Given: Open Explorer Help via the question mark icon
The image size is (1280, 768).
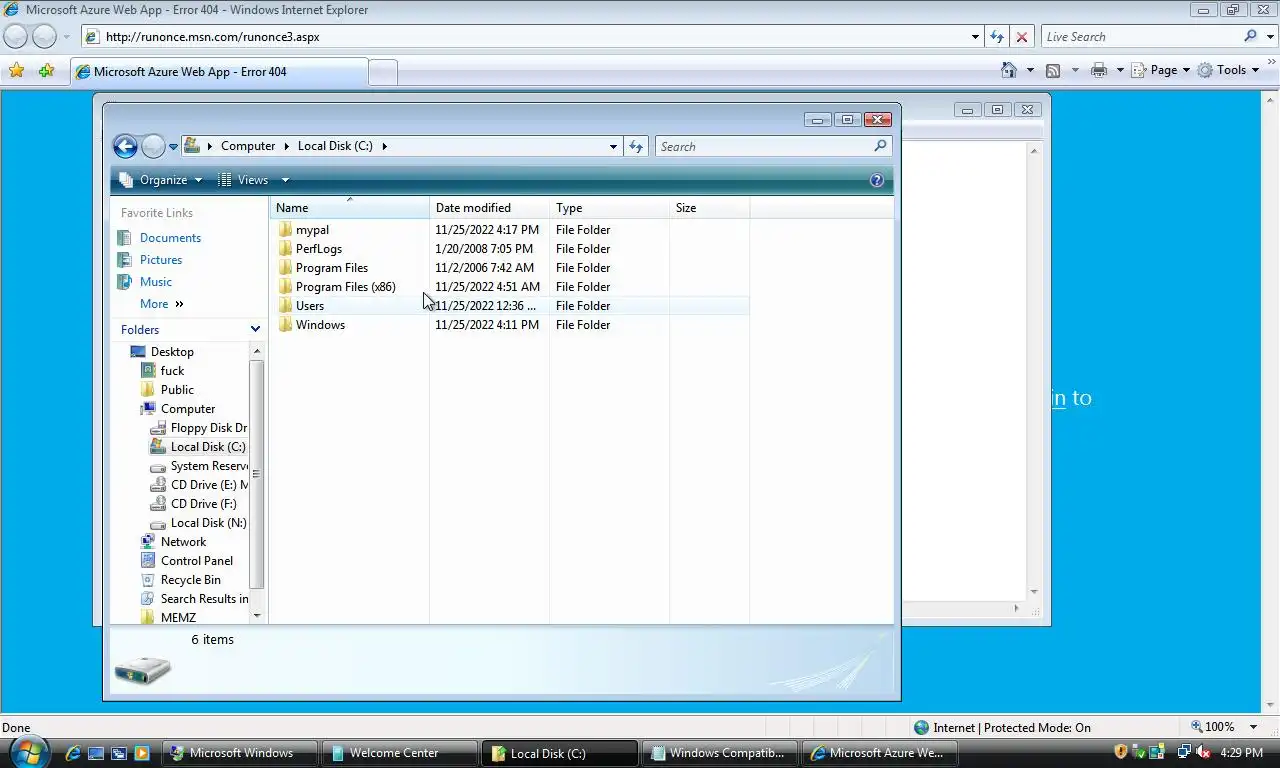Looking at the screenshot, I should coord(877,180).
